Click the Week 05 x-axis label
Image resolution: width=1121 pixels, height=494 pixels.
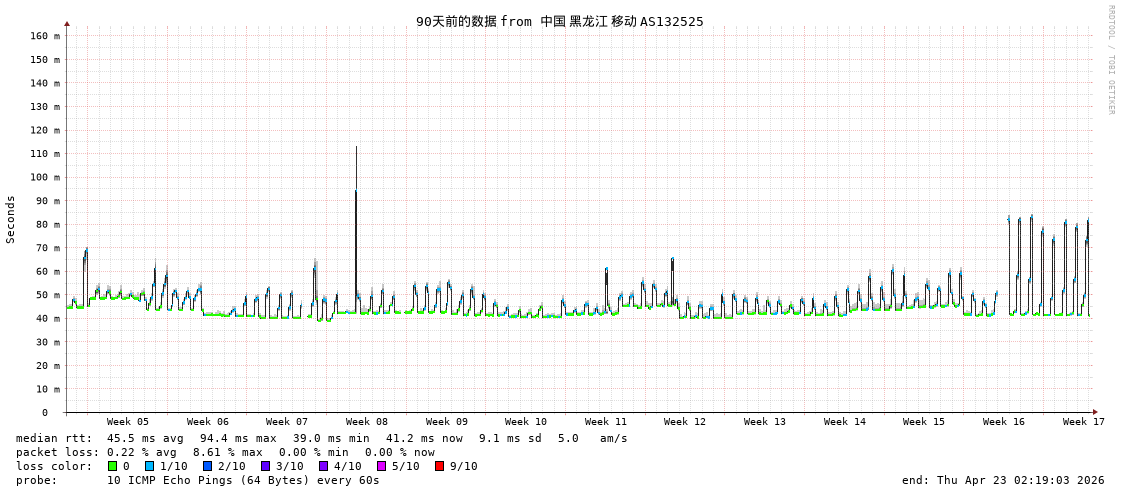point(128,422)
